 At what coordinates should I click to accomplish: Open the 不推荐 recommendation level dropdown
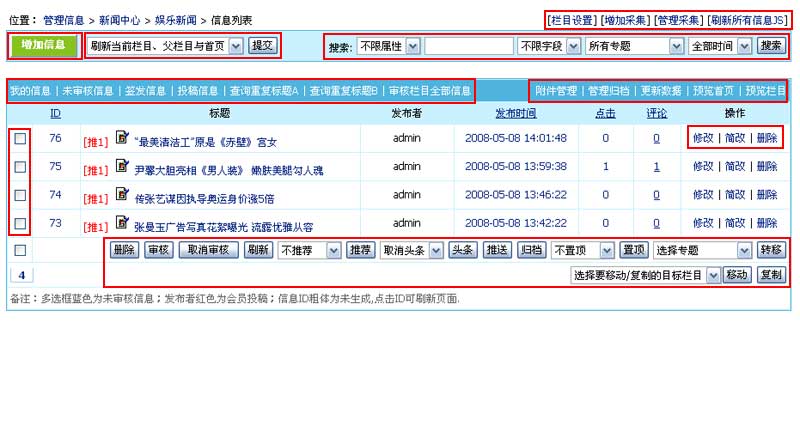(310, 250)
